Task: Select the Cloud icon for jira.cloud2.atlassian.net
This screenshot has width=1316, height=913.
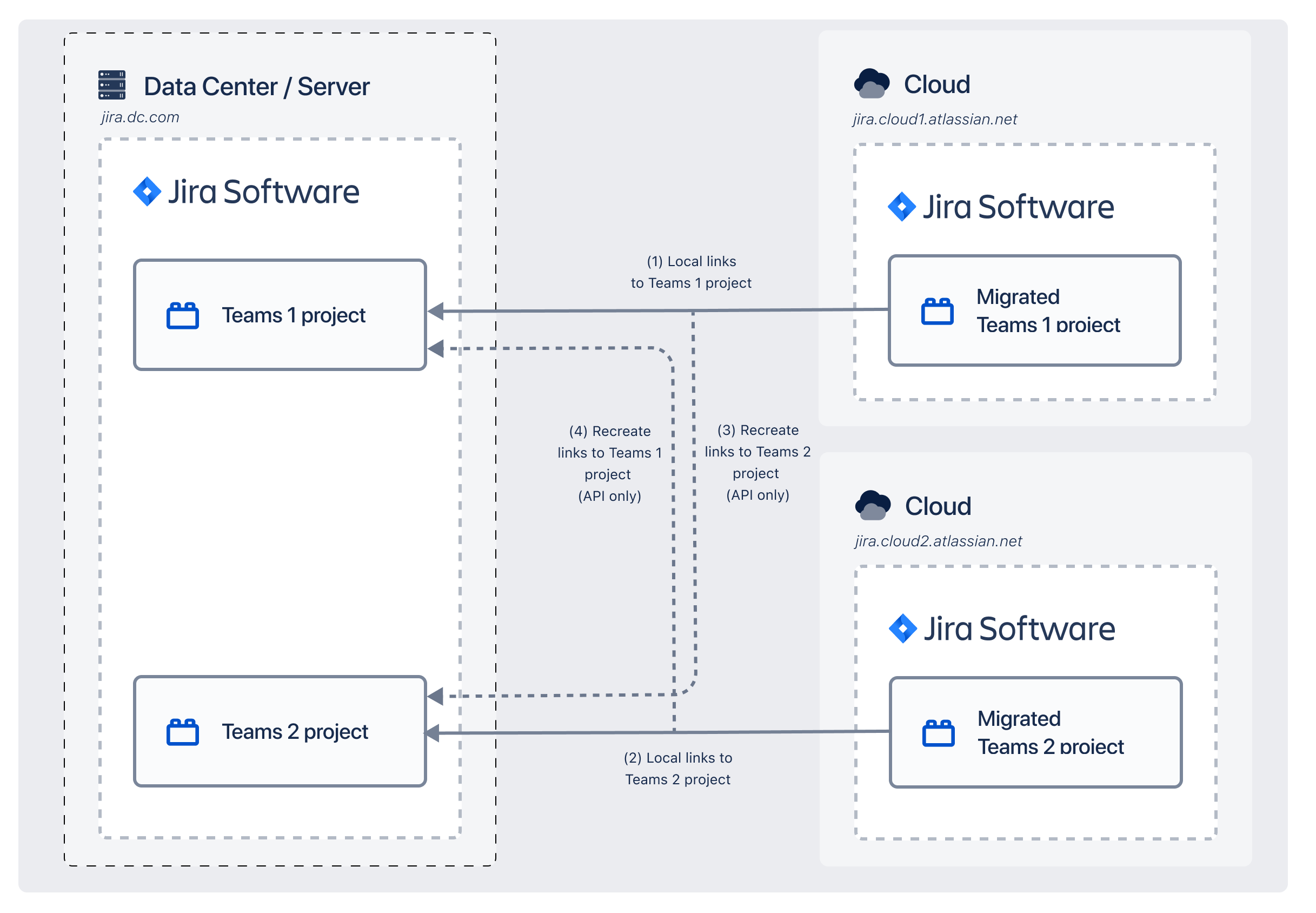Action: [x=872, y=504]
